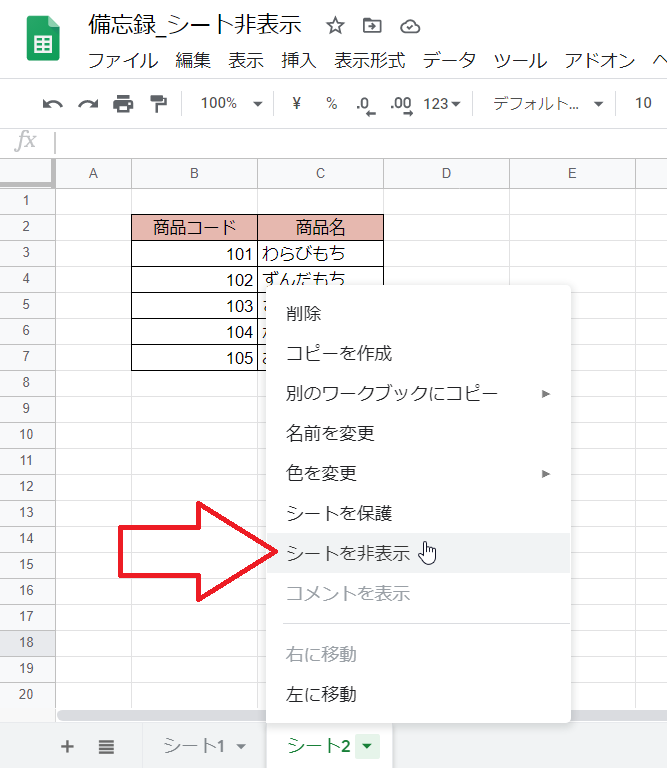Click the select-all corner box
Image resolution: width=667 pixels, height=768 pixels.
(27, 173)
